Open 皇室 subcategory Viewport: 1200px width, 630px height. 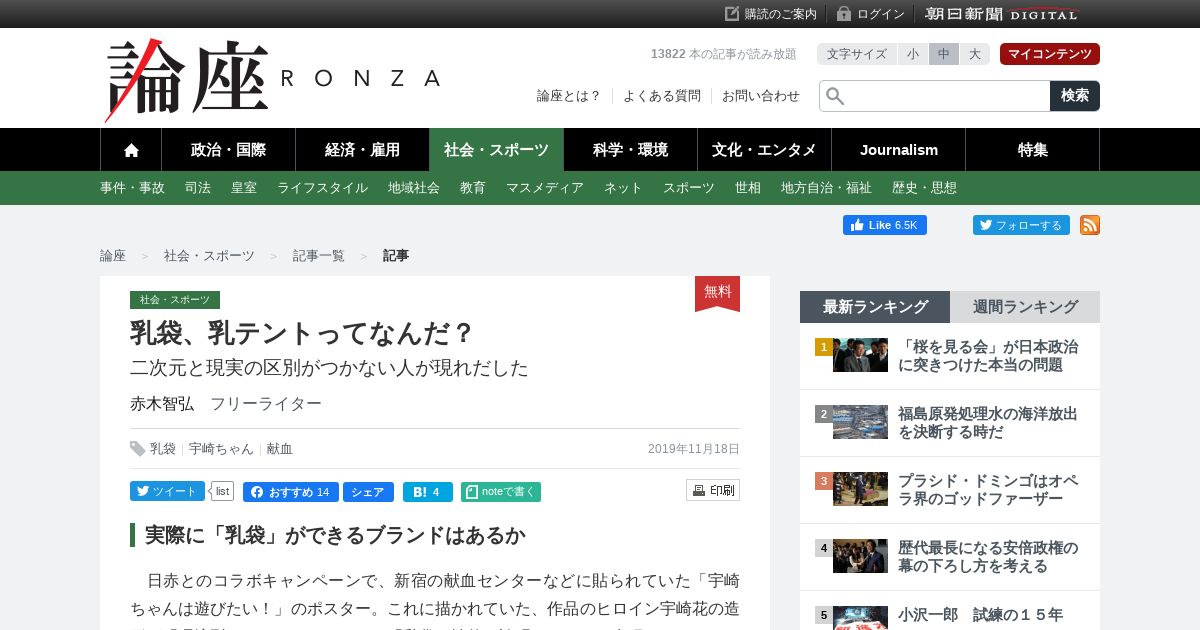click(244, 188)
